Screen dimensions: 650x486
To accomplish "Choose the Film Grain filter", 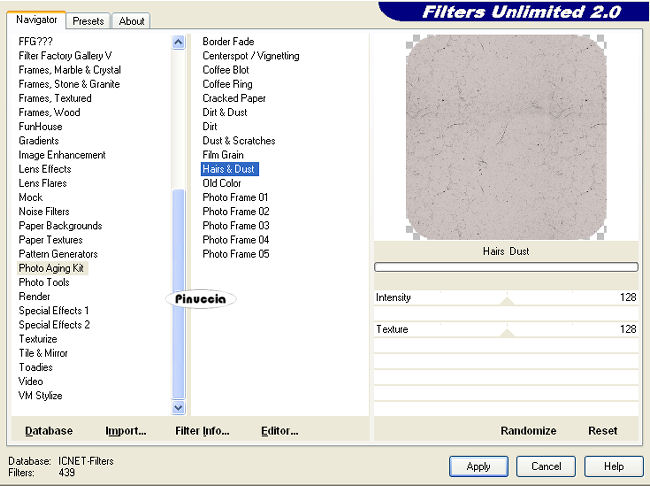I will pos(223,155).
